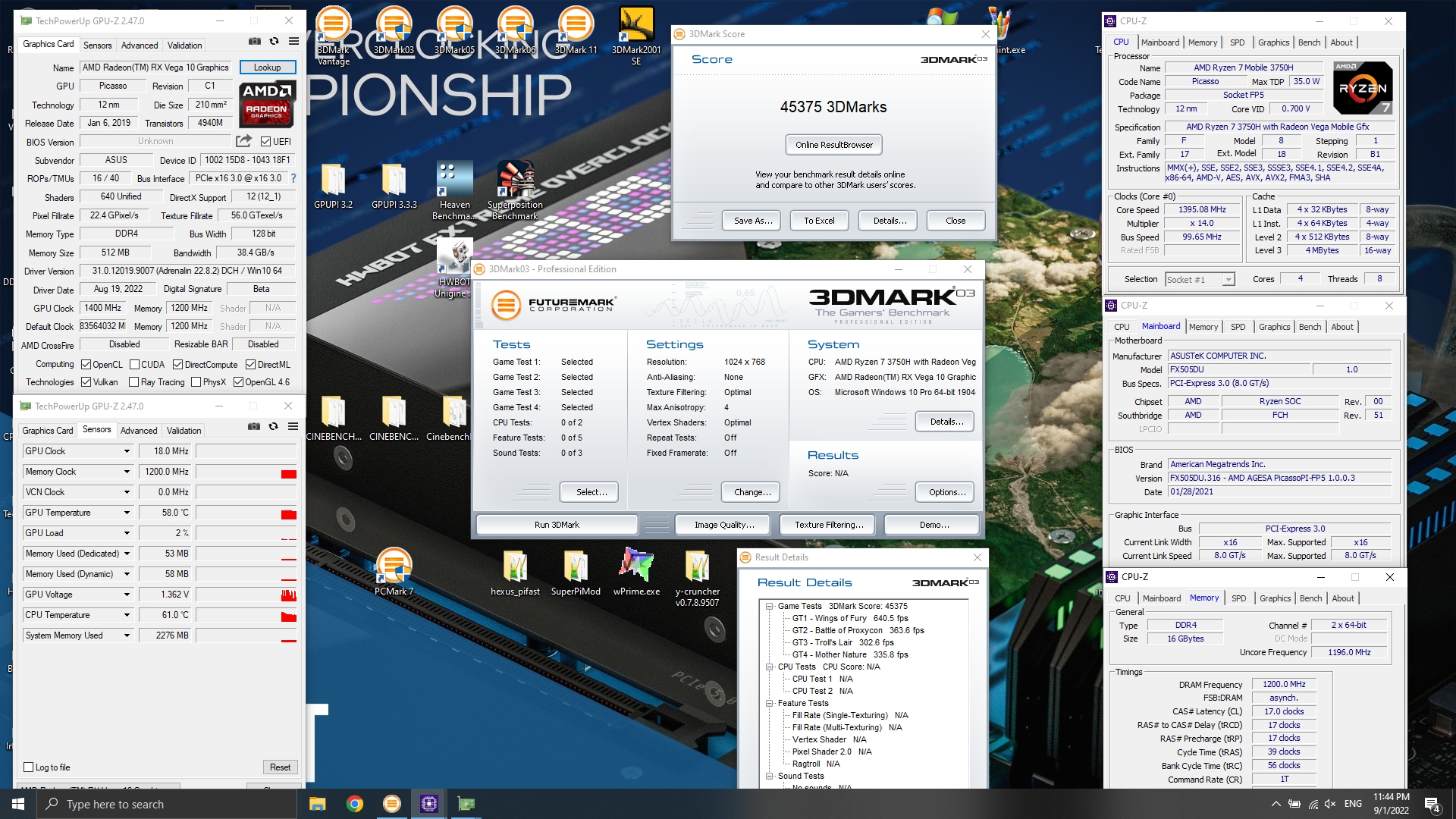Switch to Validation tab in top GPU-Z
Screen dimensions: 1456x819
click(x=184, y=45)
